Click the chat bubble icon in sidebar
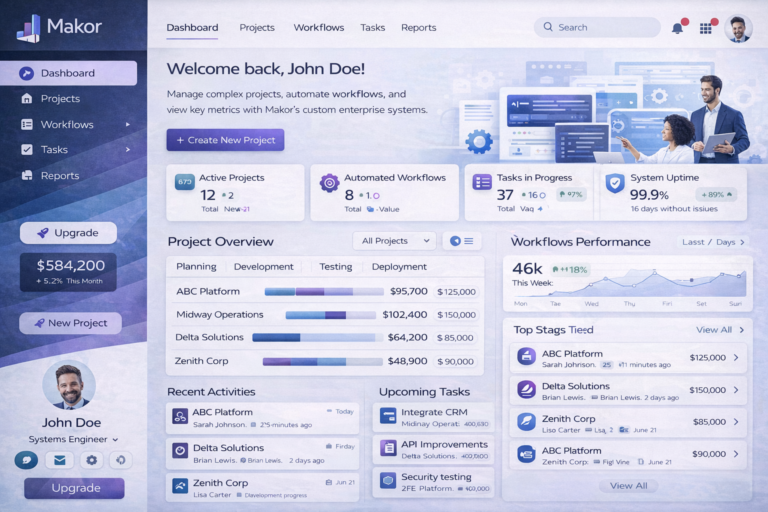This screenshot has height=512, width=768. click(26, 460)
